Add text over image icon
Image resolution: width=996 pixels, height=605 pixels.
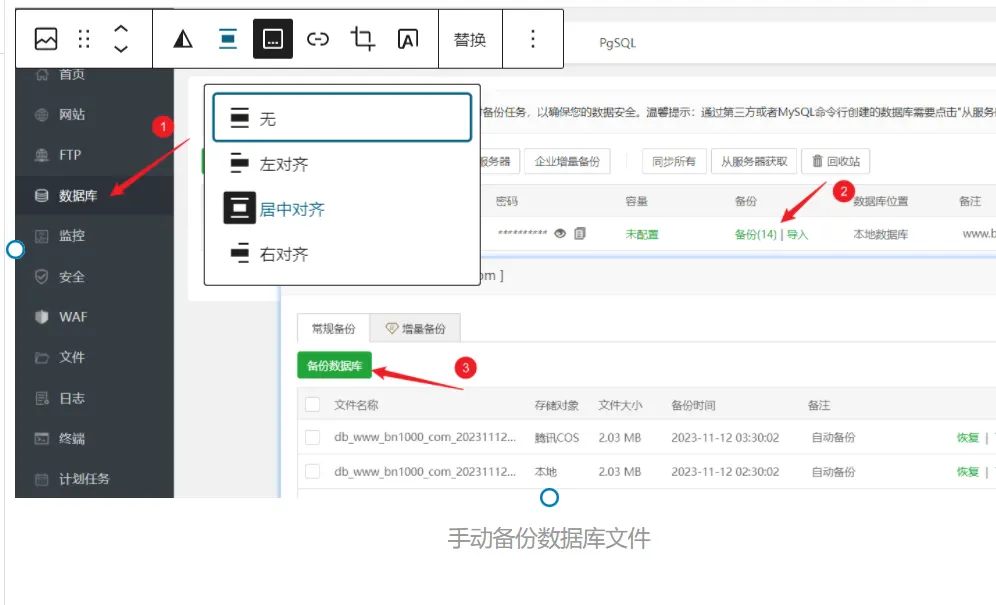point(408,39)
